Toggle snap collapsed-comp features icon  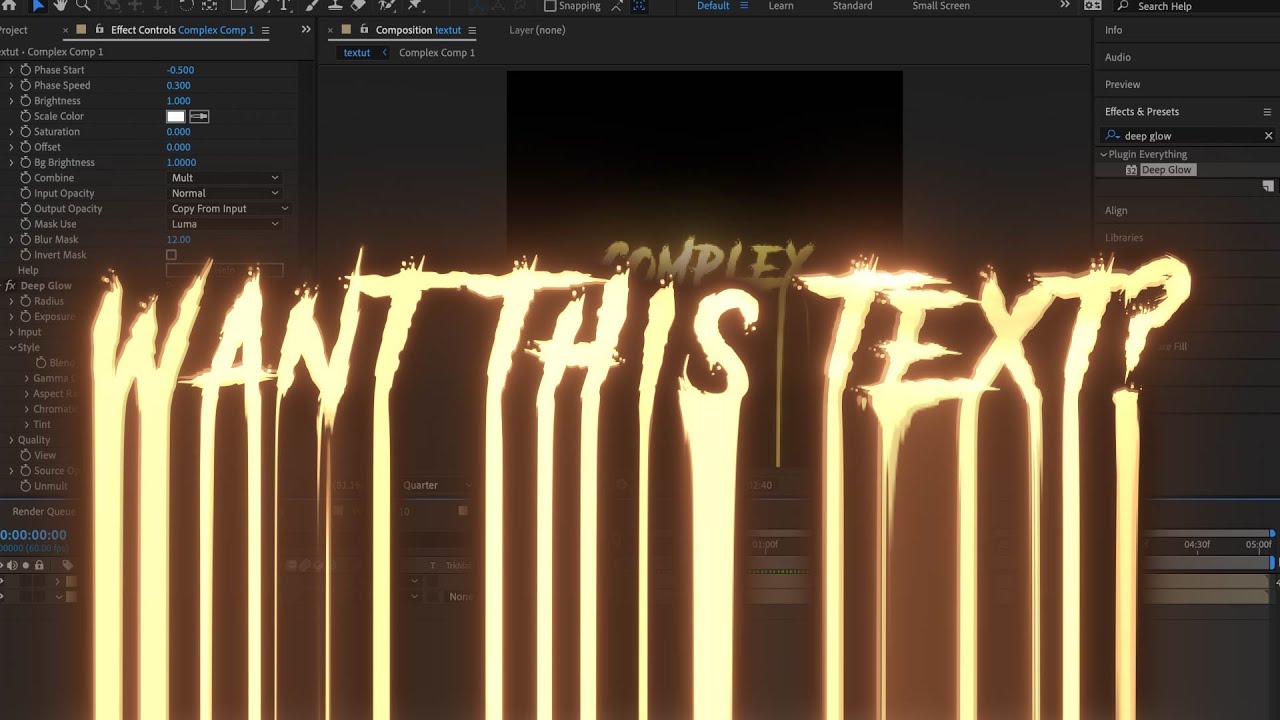pyautogui.click(x=639, y=6)
